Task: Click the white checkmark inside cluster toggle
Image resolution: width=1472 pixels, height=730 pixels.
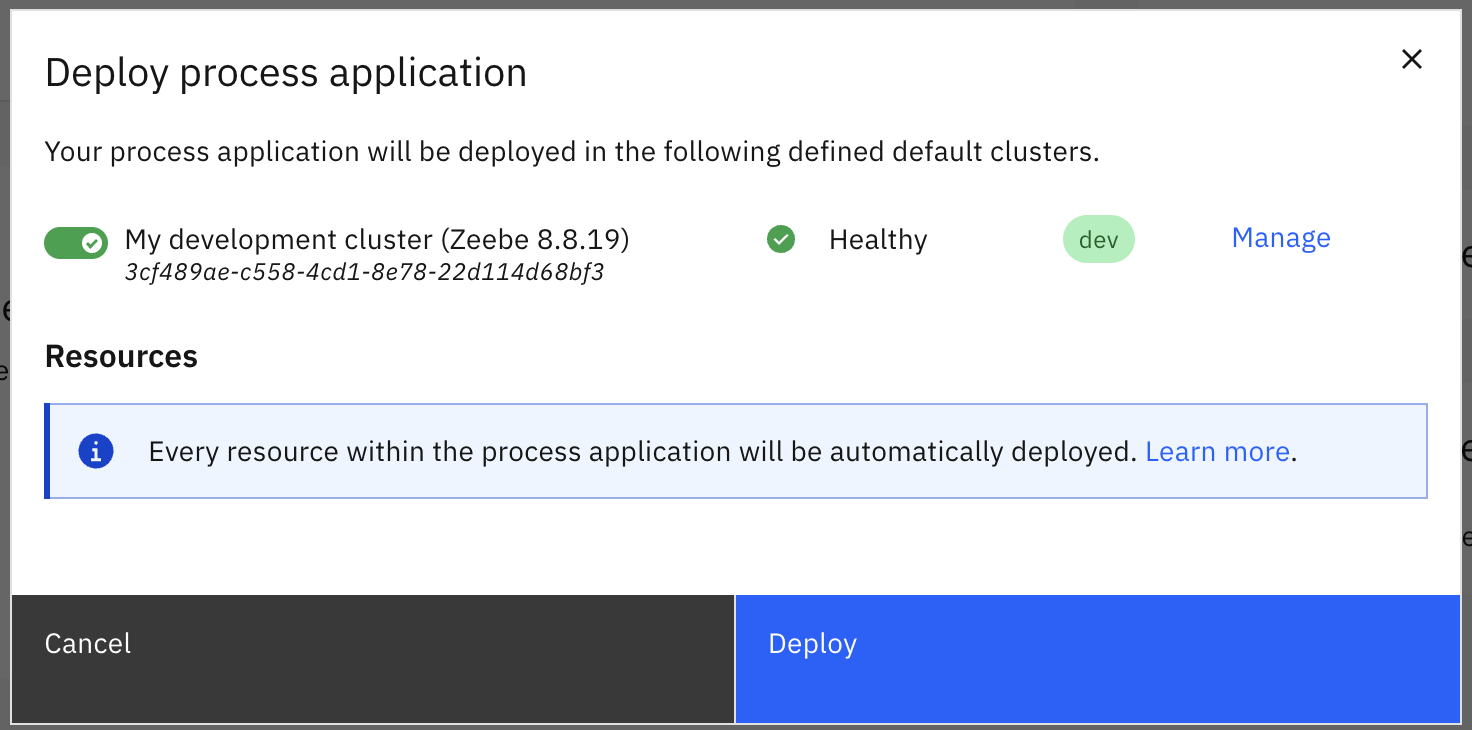Action: point(92,242)
